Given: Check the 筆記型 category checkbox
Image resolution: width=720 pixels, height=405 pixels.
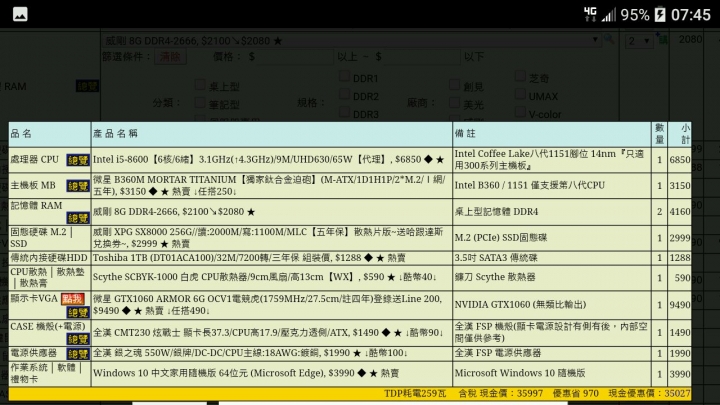Looking at the screenshot, I should pos(200,102).
